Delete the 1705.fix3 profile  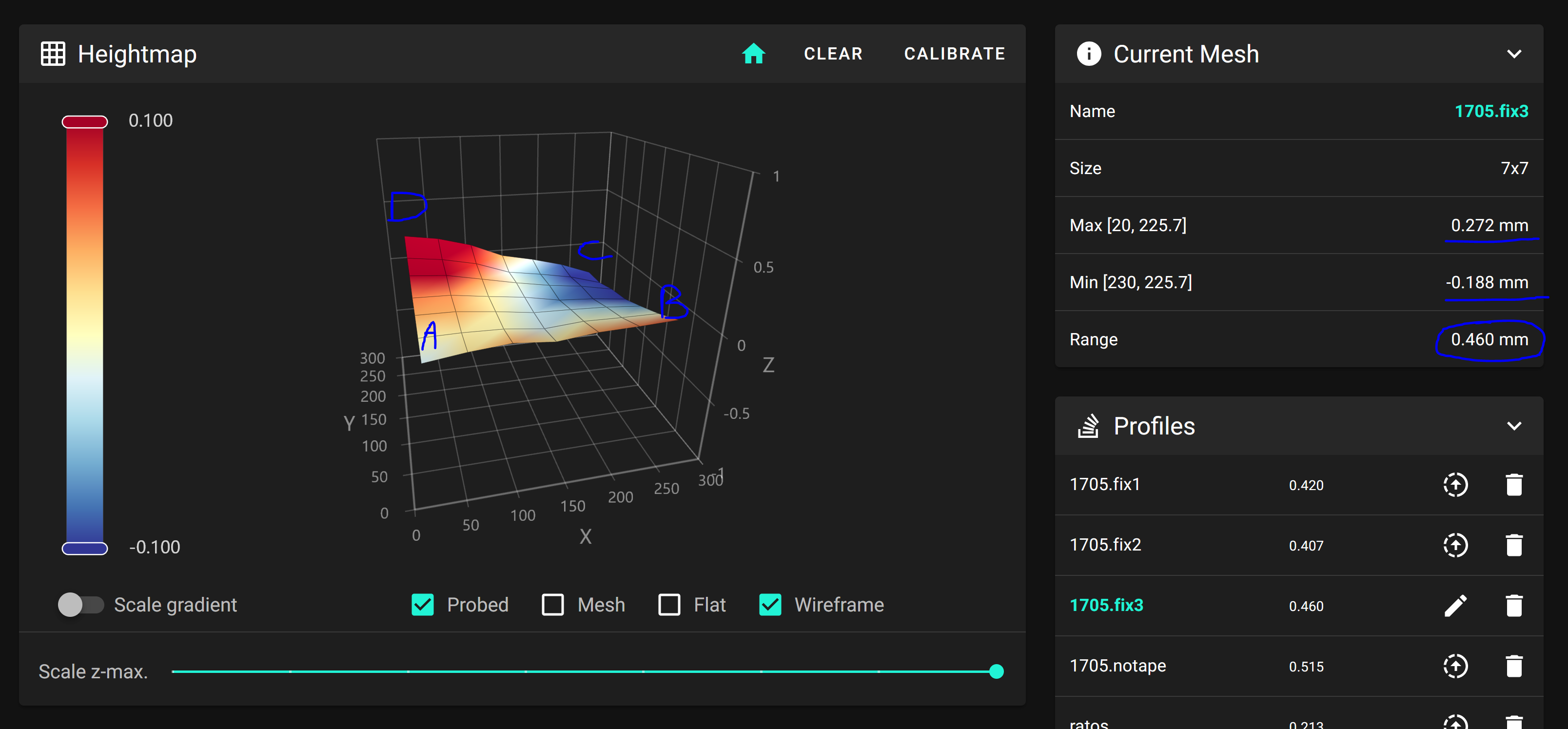point(1514,605)
